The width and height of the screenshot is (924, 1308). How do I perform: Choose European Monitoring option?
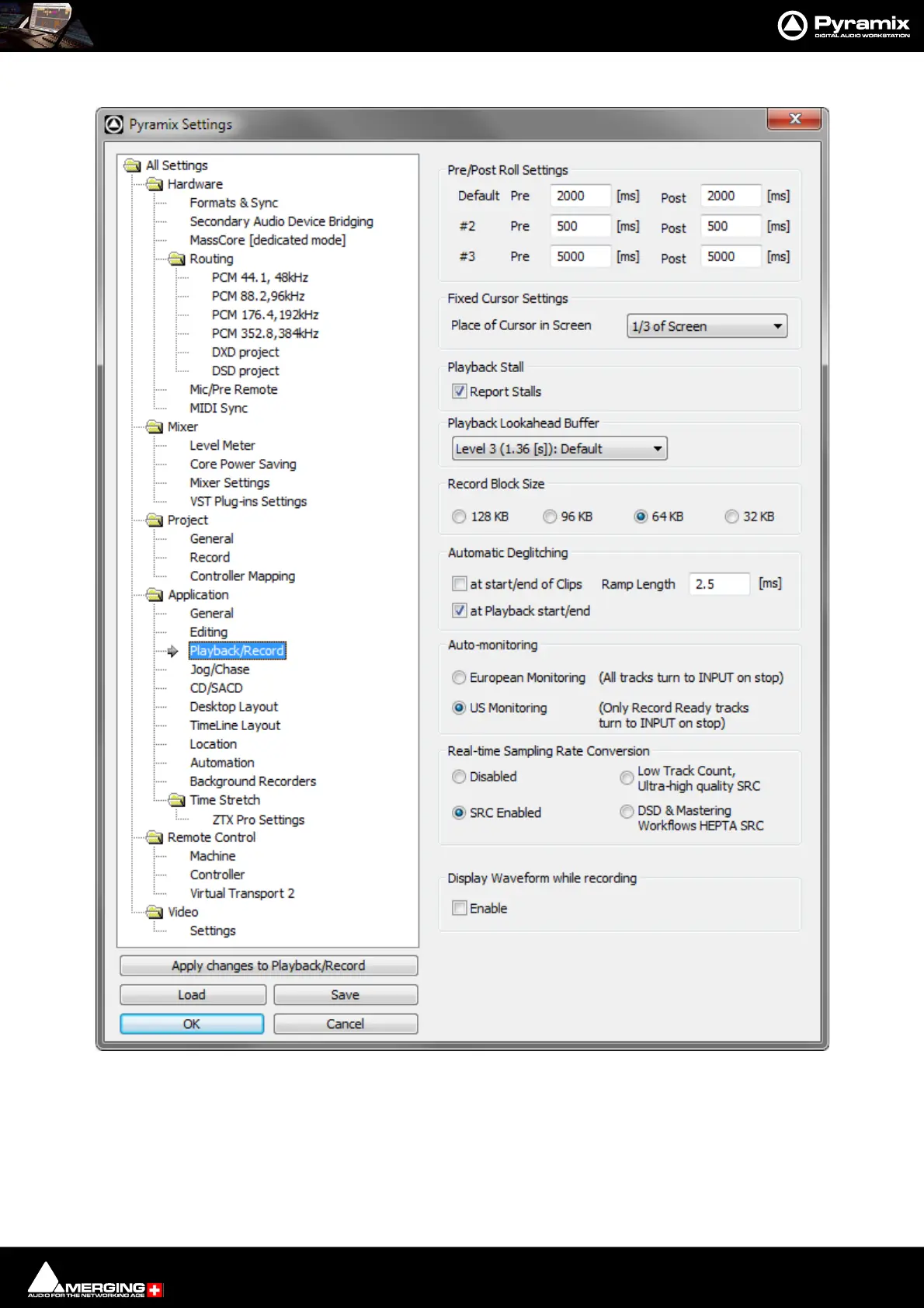(x=460, y=678)
